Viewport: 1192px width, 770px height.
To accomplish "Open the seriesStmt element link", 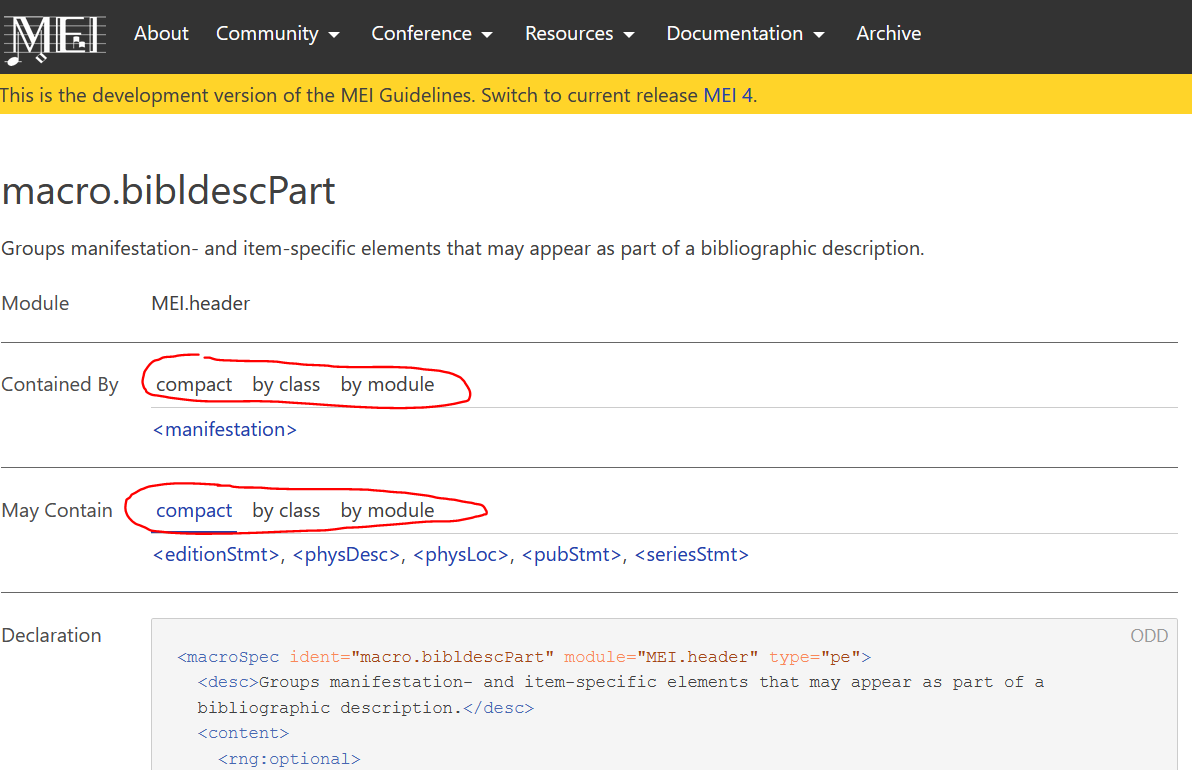I will point(692,554).
